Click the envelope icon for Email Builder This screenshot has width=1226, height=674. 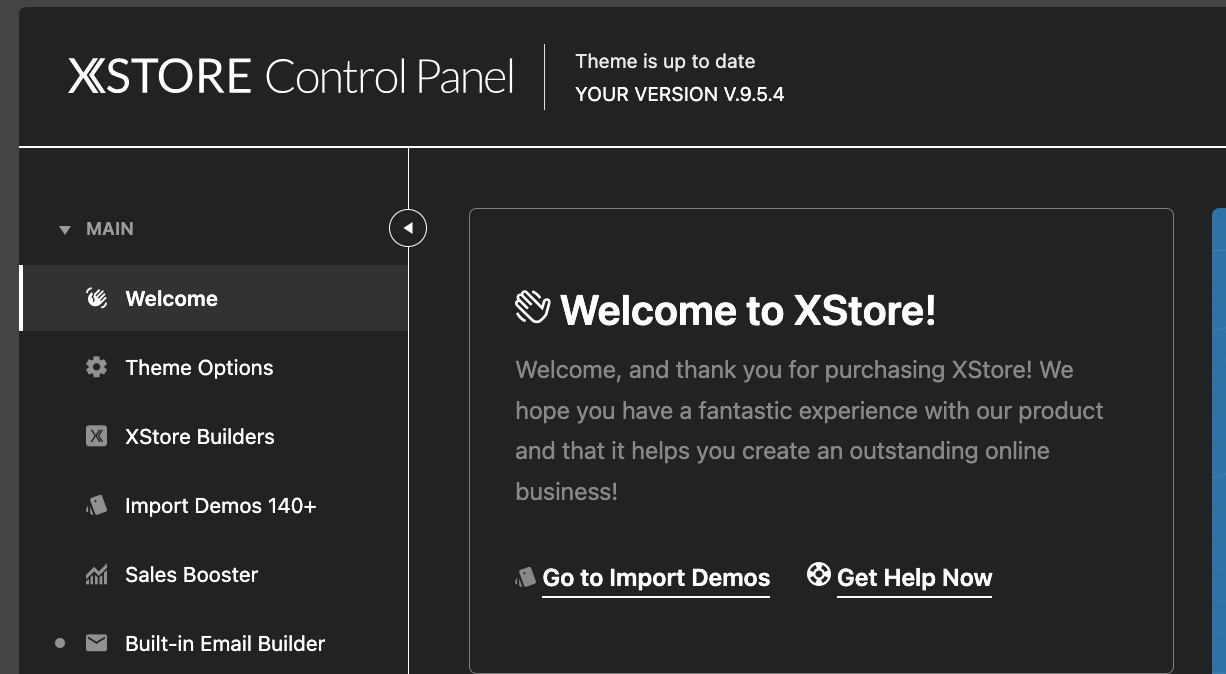click(96, 644)
